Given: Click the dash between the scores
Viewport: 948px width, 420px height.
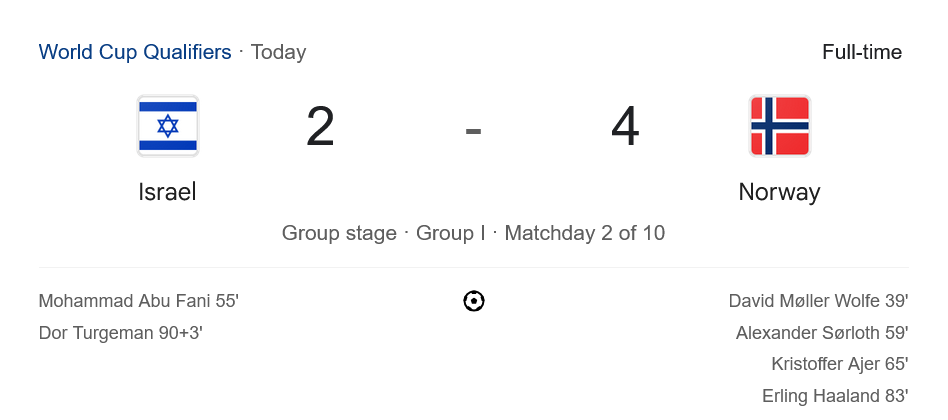Looking at the screenshot, I should click(473, 130).
